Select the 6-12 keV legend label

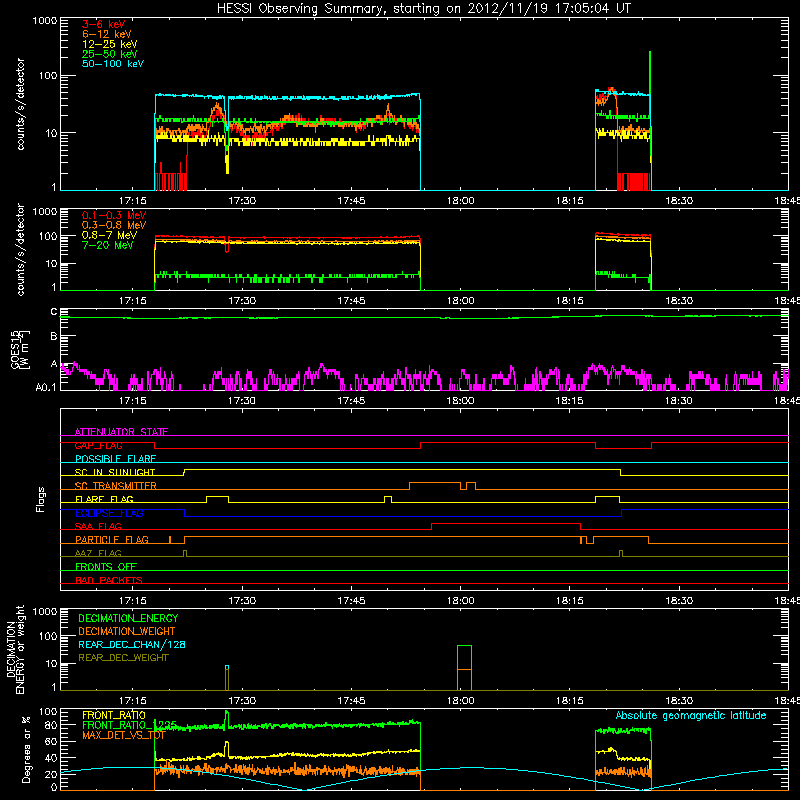[x=107, y=34]
